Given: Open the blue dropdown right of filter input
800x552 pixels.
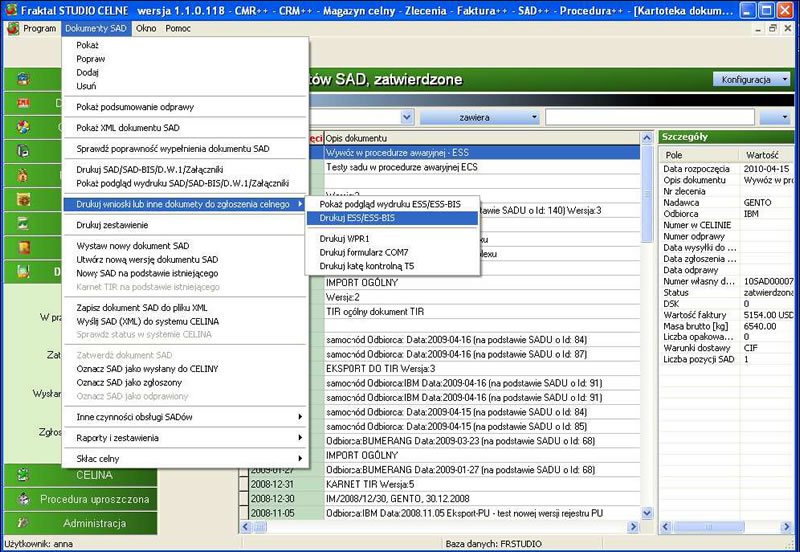Looking at the screenshot, I should click(x=775, y=117).
